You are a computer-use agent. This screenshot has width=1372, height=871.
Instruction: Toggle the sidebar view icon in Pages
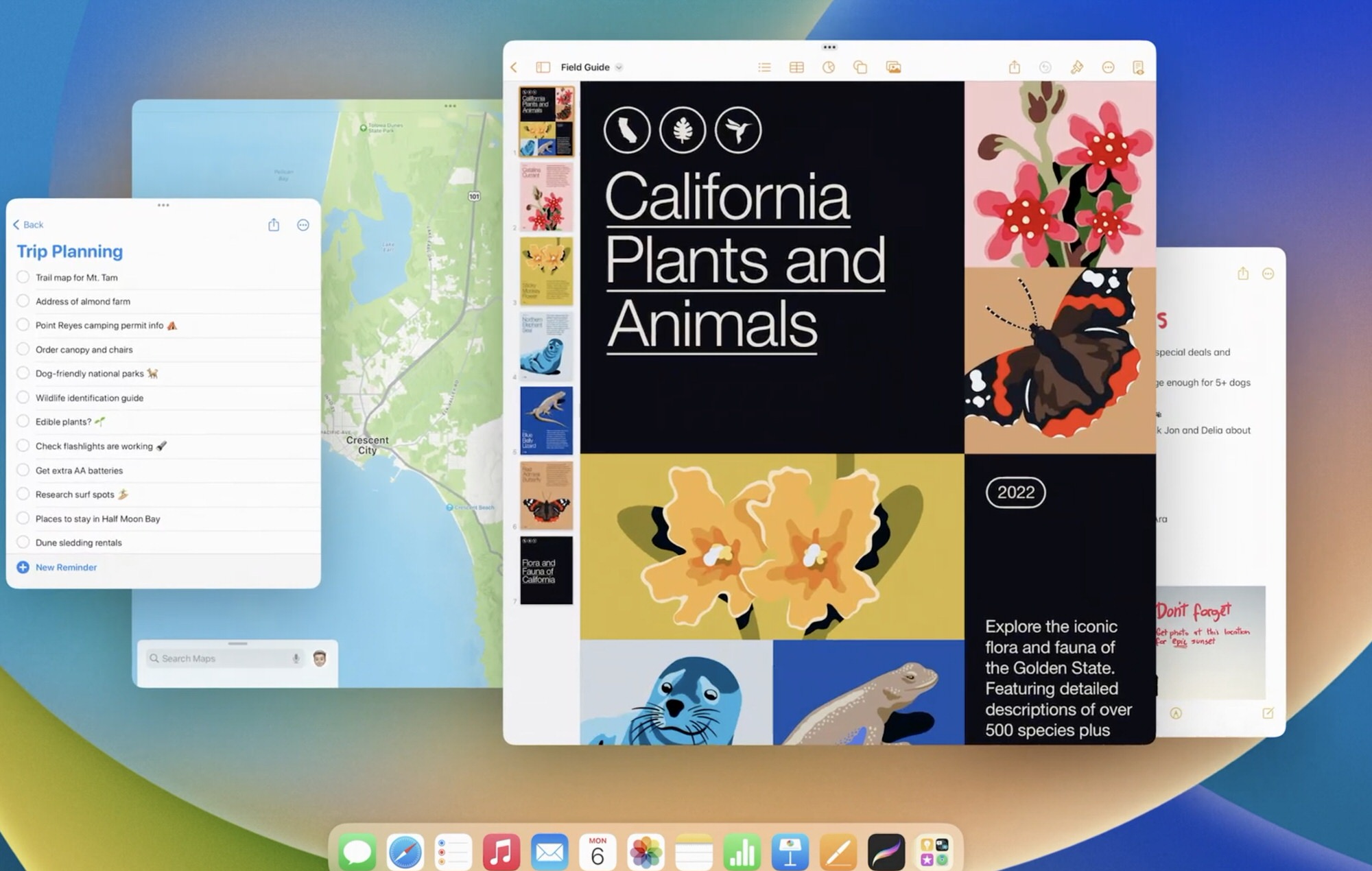(543, 67)
